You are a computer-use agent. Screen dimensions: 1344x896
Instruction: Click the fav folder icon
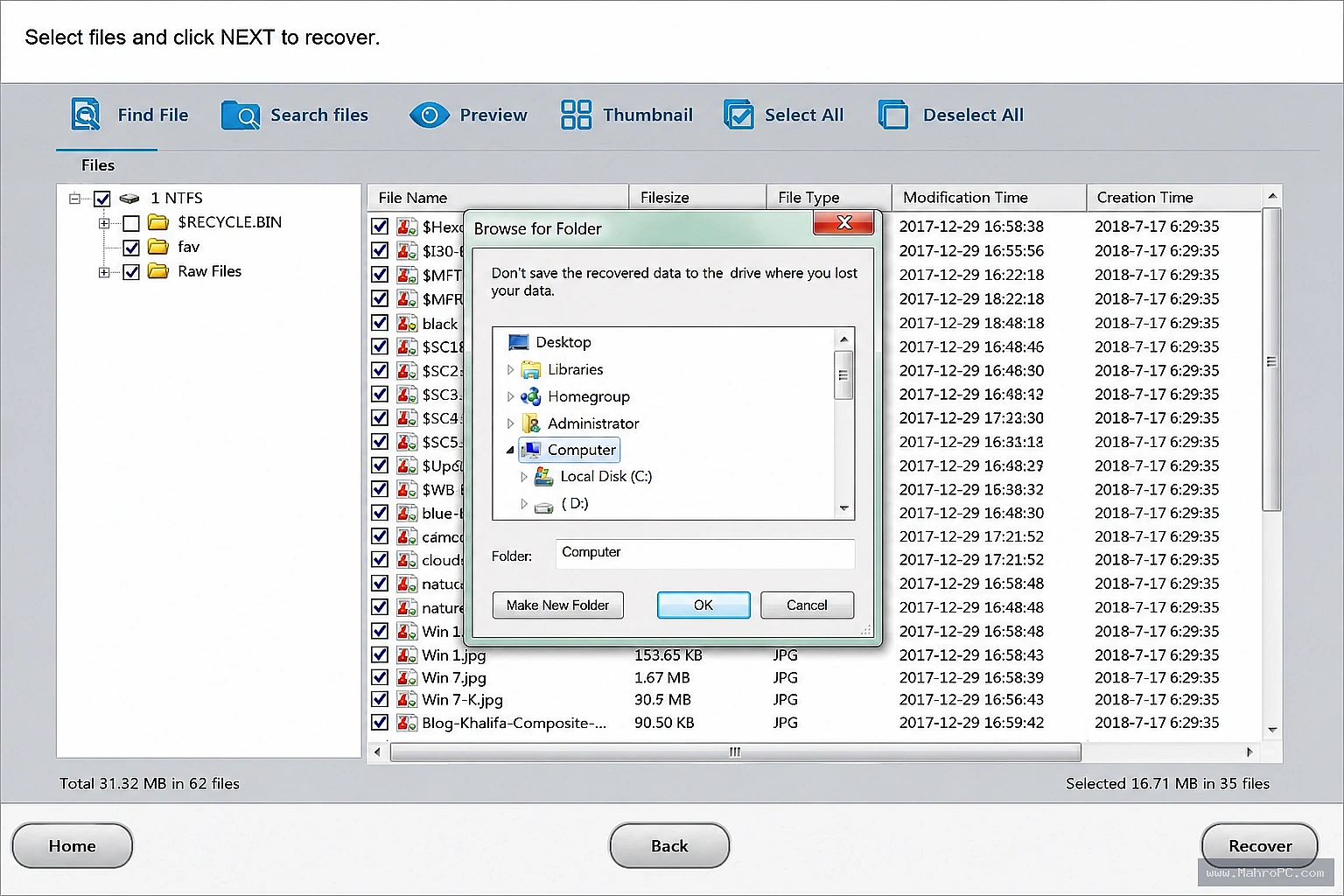pos(158,247)
